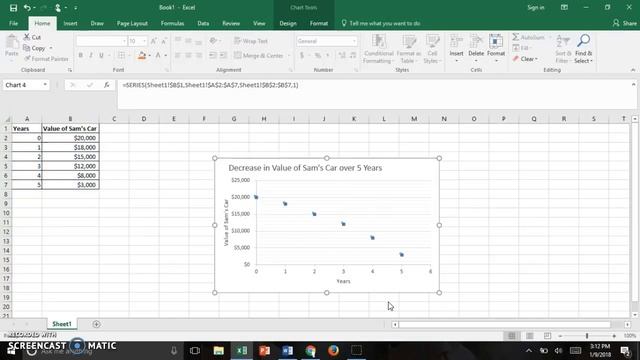Click the Paste clipboard icon
Screen dimensions: 640x360
[x=12, y=42]
